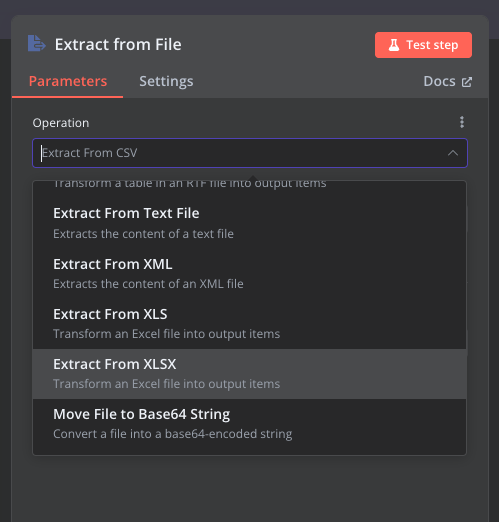Click the Operation search input field

[250, 153]
